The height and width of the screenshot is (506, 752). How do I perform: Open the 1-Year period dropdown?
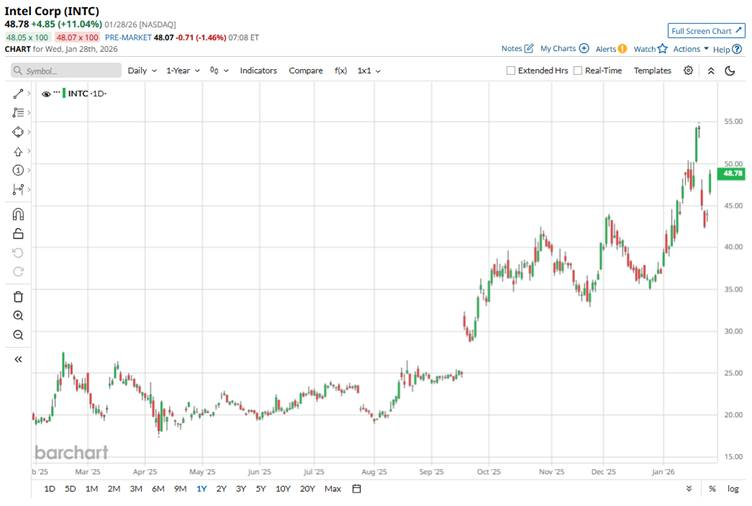click(183, 71)
